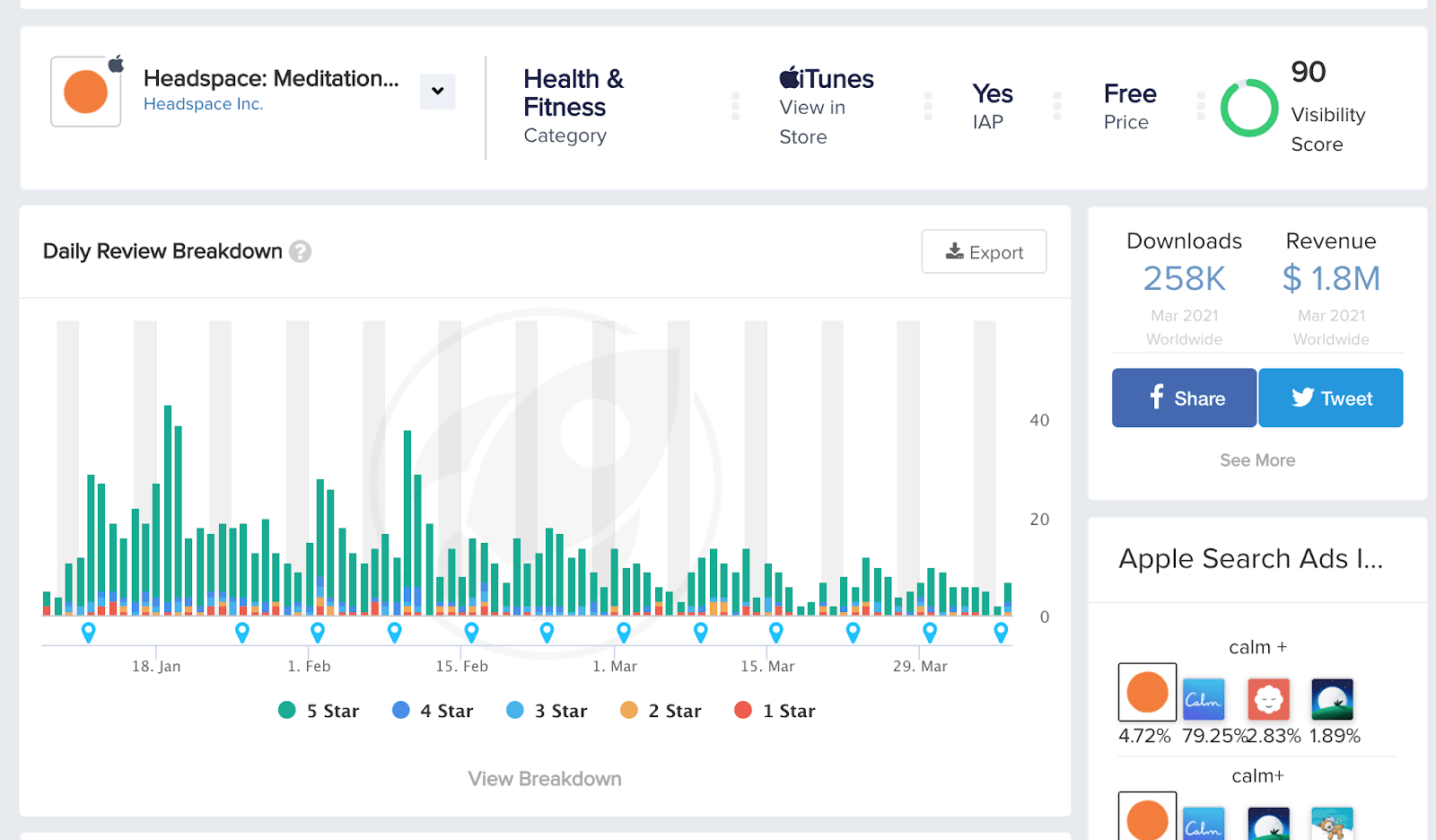Screen dimensions: 1436x840
Task: Toggle the 4 Star legend series
Action: (x=433, y=711)
